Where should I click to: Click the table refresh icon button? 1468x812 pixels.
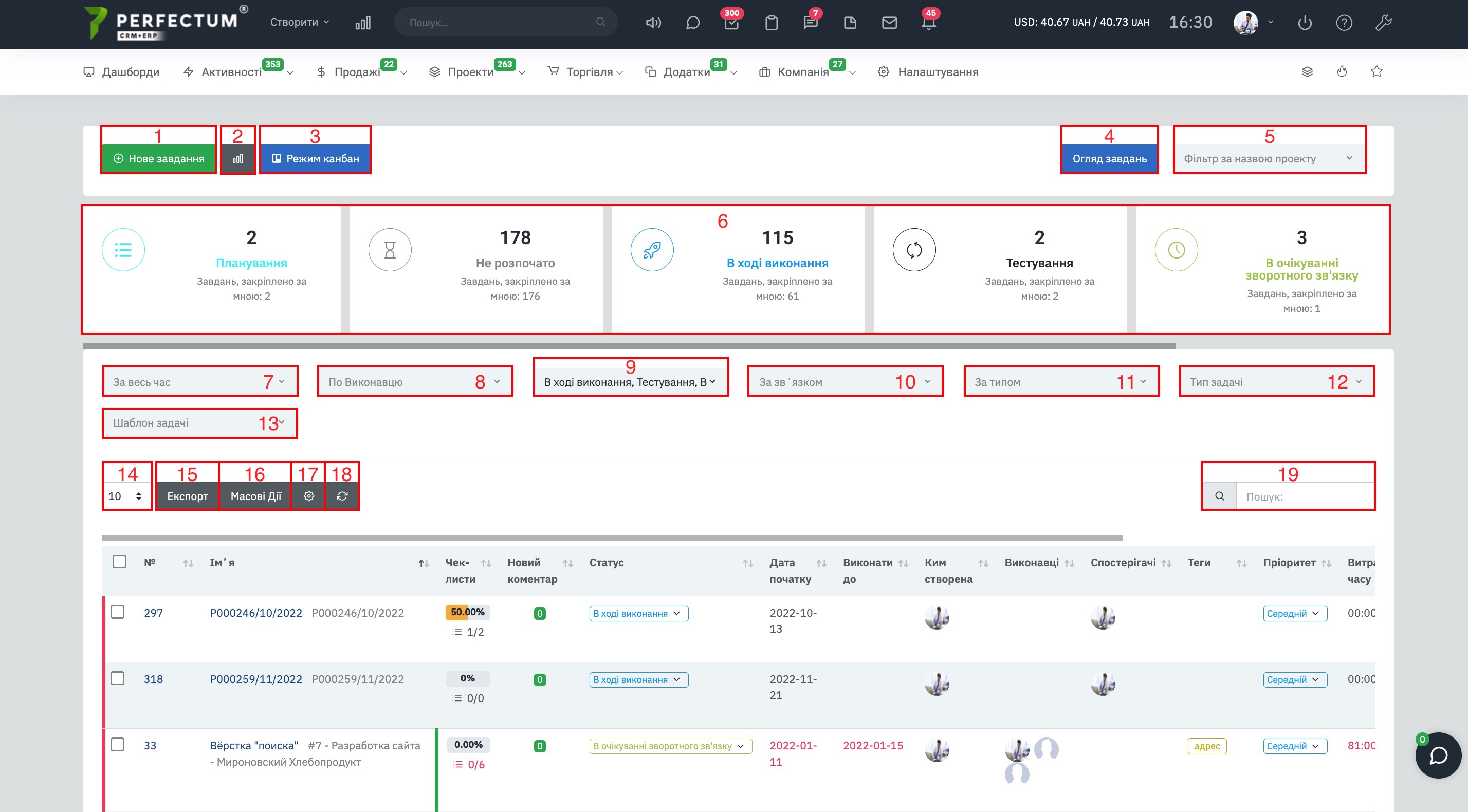(x=342, y=496)
